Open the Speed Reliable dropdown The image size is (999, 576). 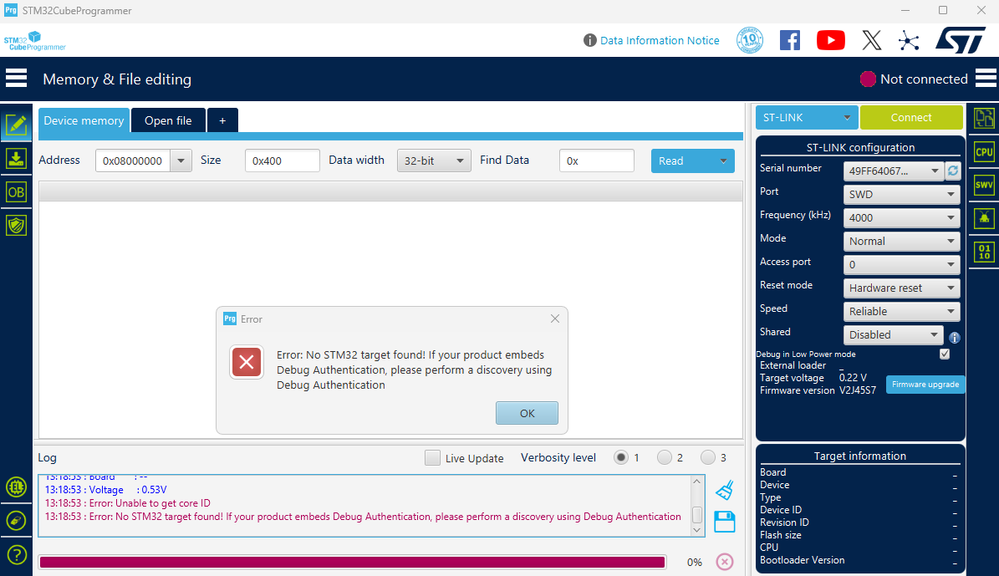tap(902, 312)
